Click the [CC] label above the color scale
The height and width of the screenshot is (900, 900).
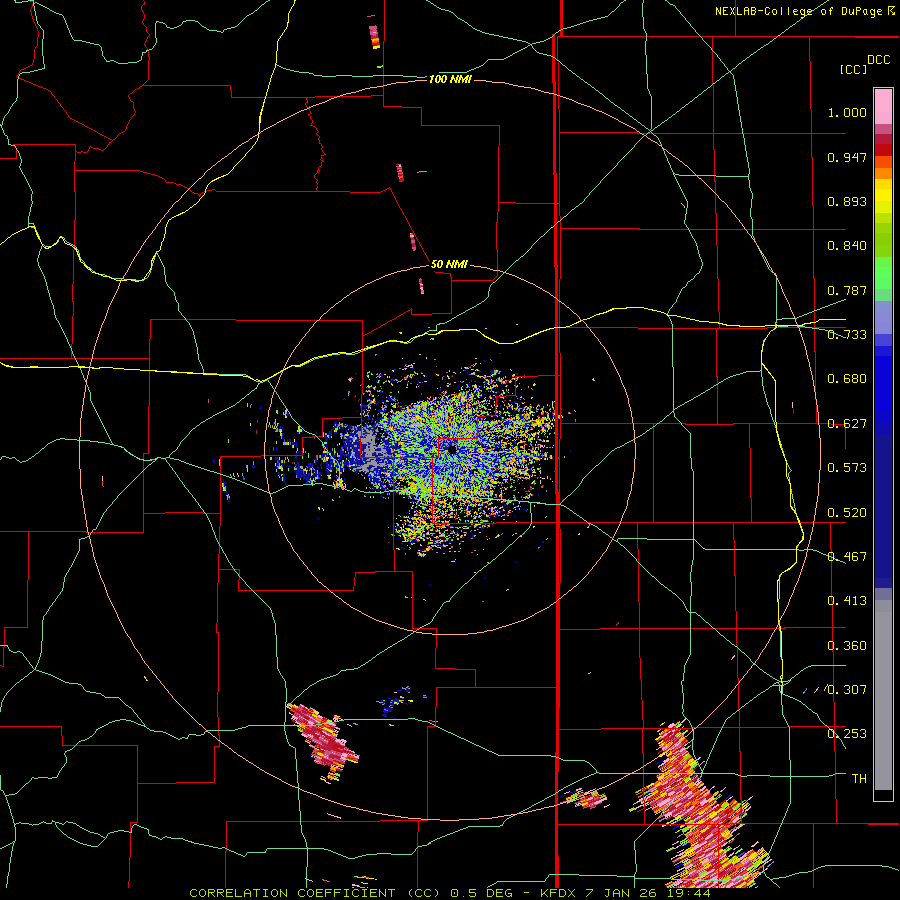pos(853,69)
